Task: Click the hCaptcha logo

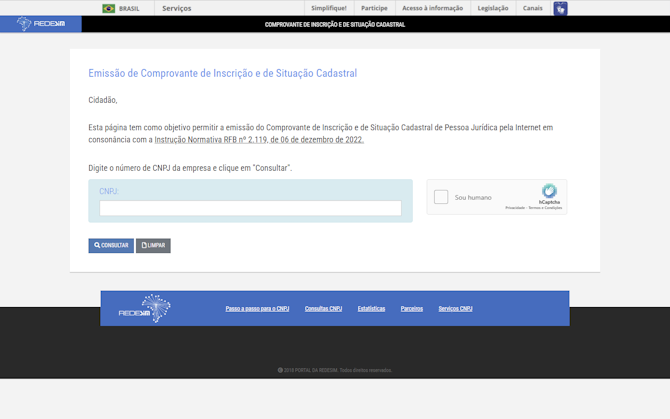Action: [549, 192]
